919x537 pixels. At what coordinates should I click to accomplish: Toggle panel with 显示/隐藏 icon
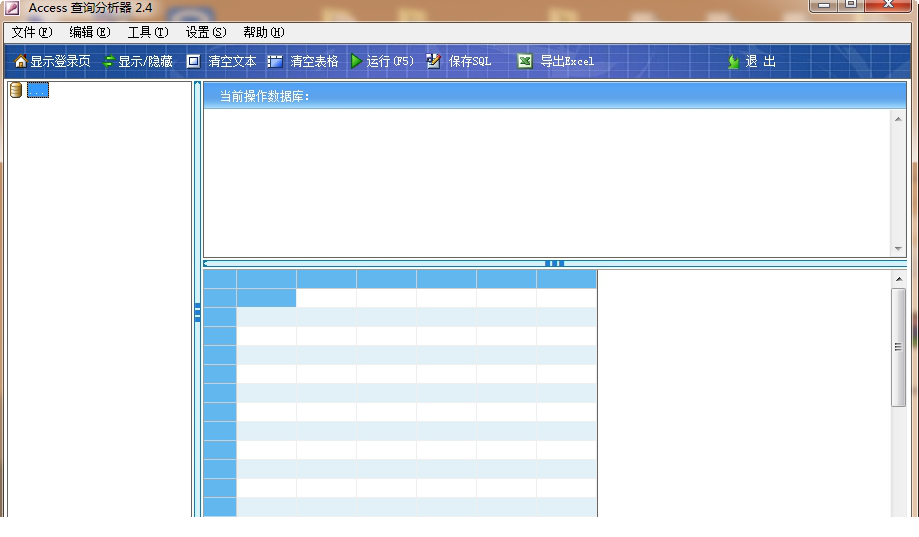pyautogui.click(x=109, y=62)
